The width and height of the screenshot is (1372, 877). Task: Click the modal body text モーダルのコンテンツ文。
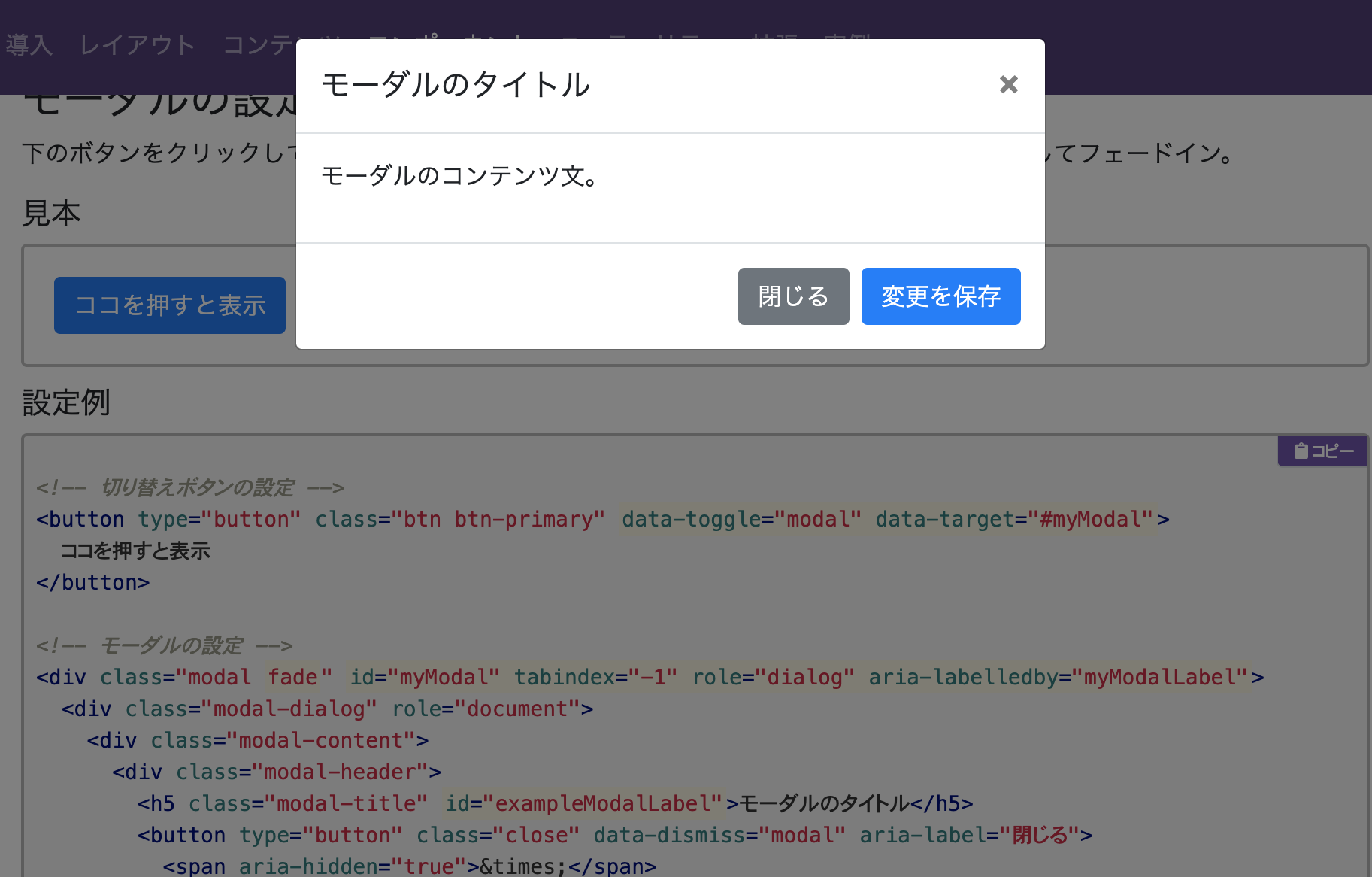[x=459, y=176]
